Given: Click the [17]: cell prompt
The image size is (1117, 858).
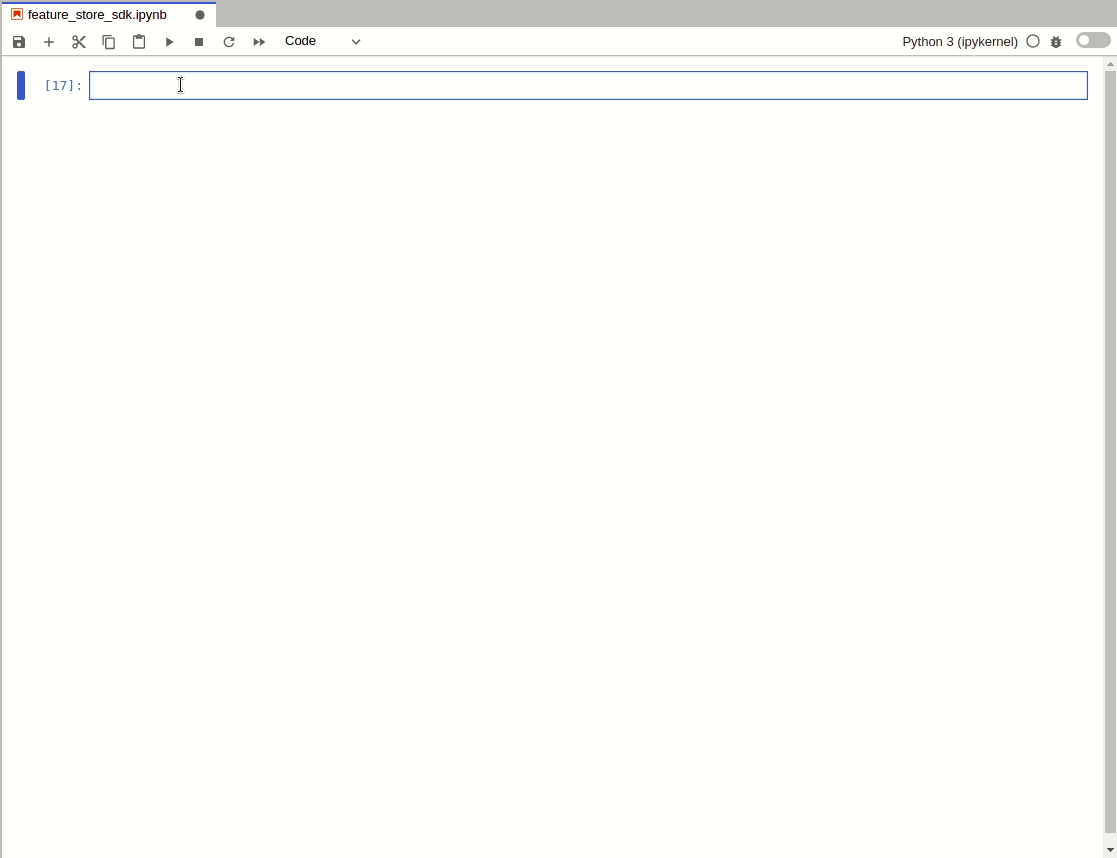Looking at the screenshot, I should tap(63, 86).
